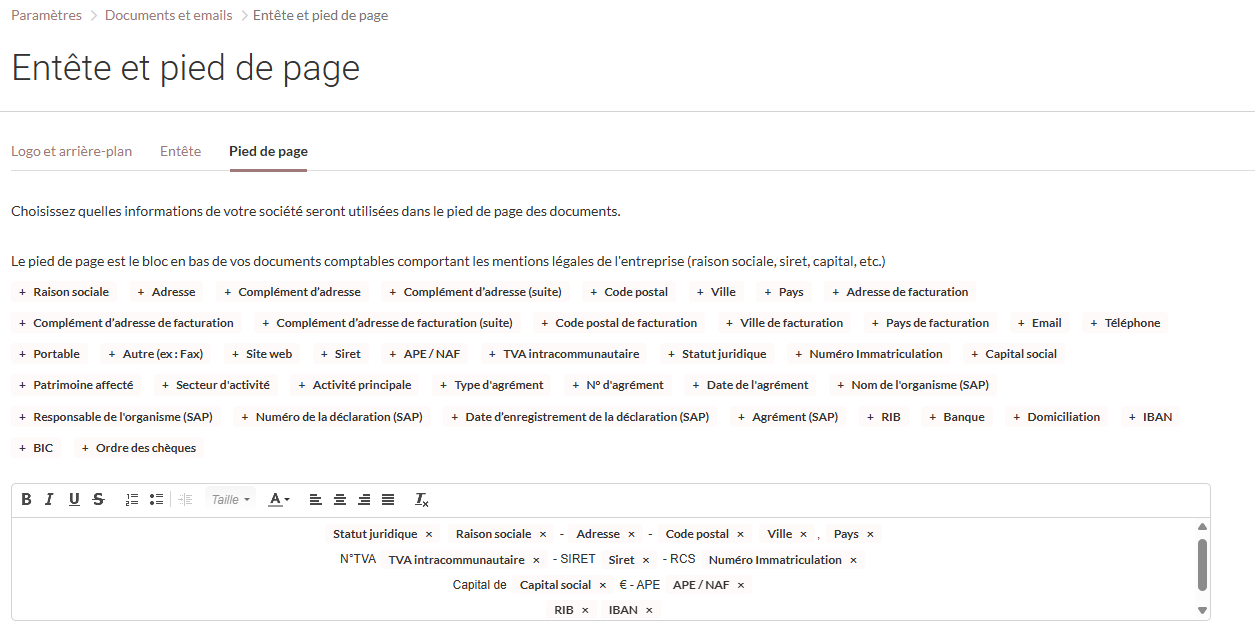Clear text formatting
This screenshot has width=1255, height=635.
tap(422, 499)
